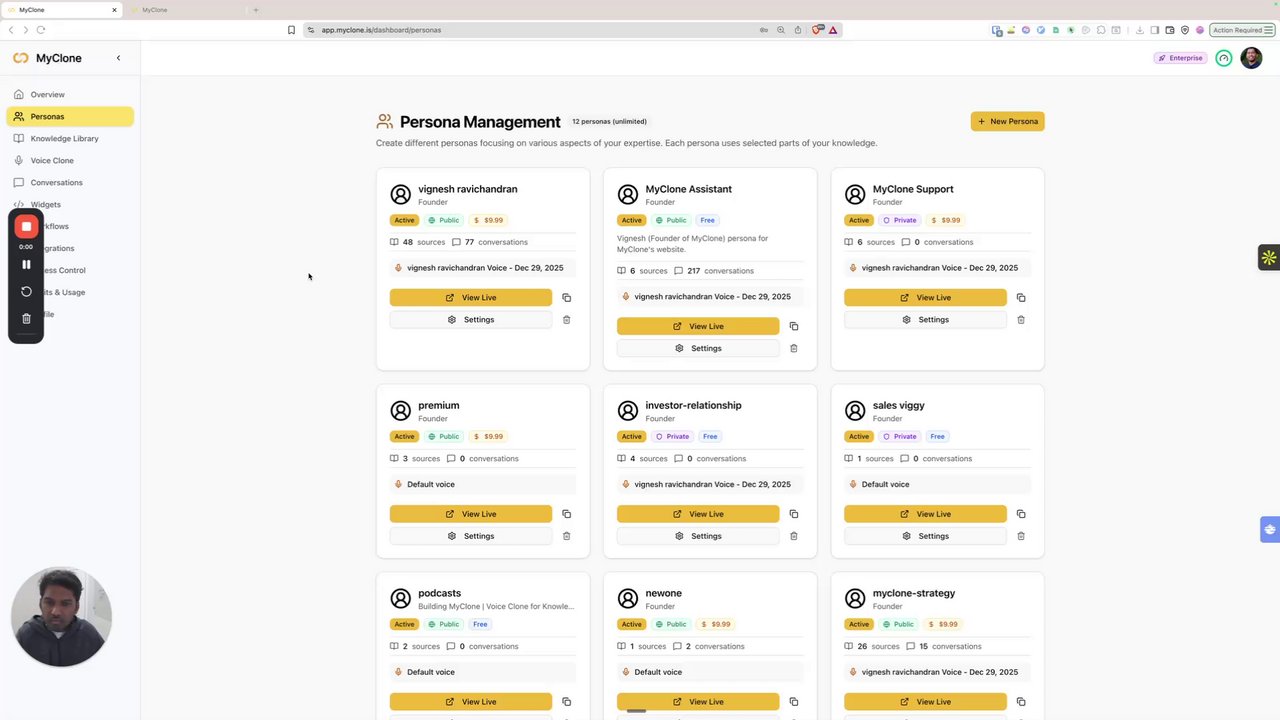Open the user profile avatar menu
1280x720 pixels.
coord(1251,58)
